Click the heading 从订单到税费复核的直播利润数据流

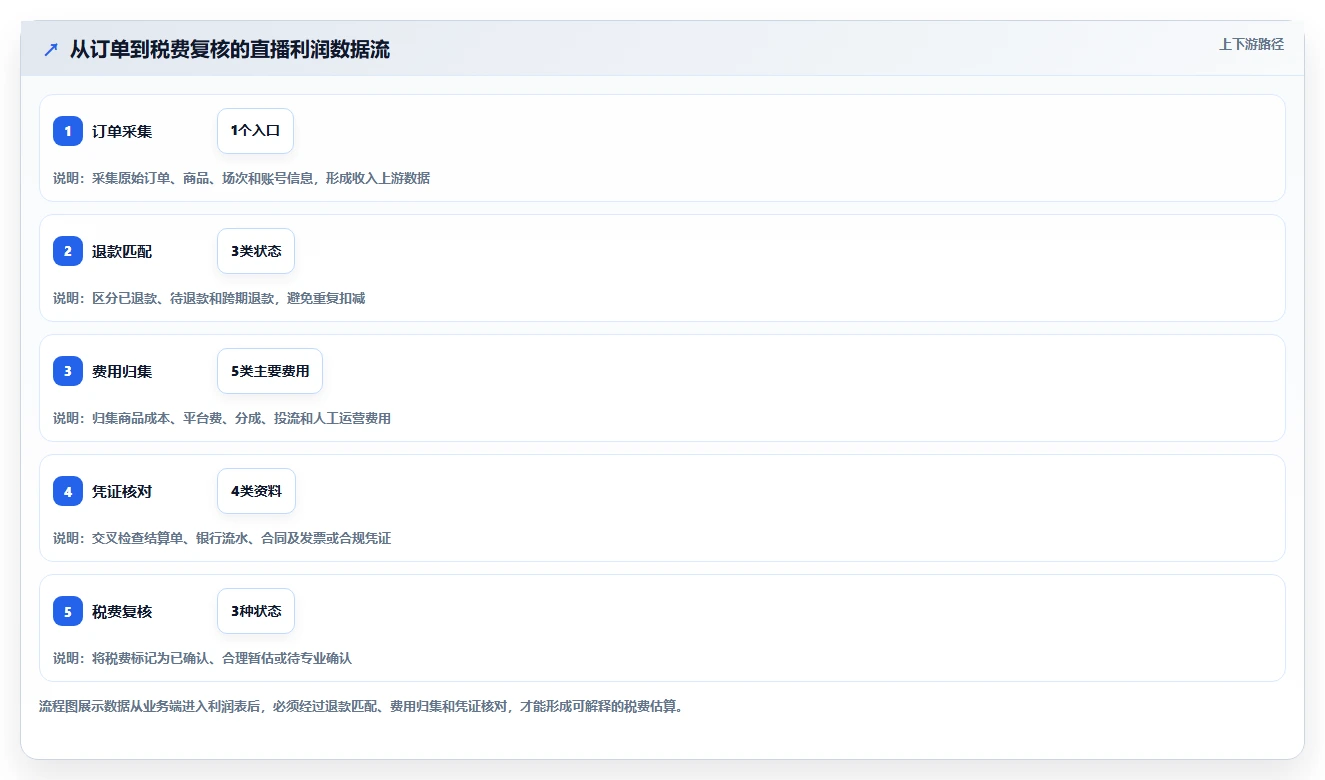[230, 50]
